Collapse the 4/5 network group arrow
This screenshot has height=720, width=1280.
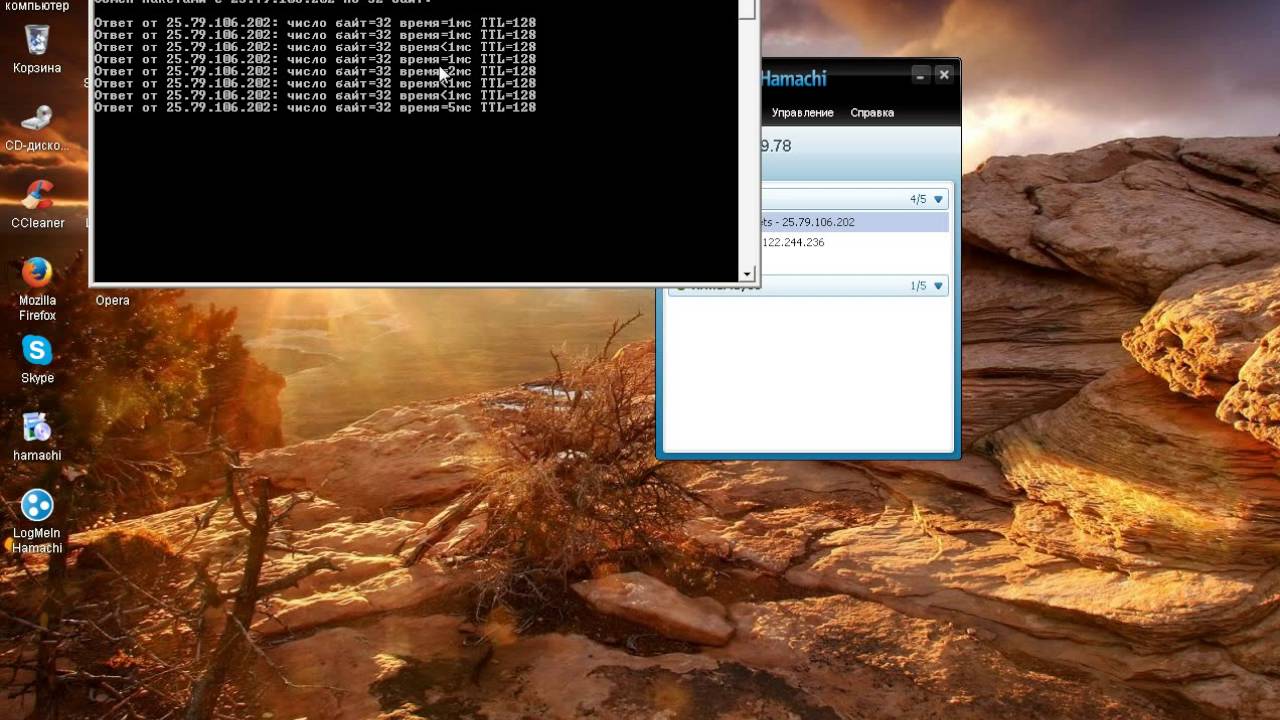938,199
